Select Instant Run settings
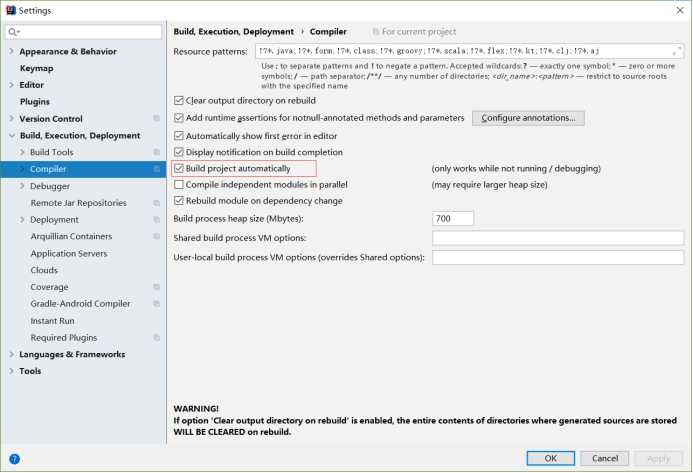This screenshot has height=473, width=693. [52, 321]
